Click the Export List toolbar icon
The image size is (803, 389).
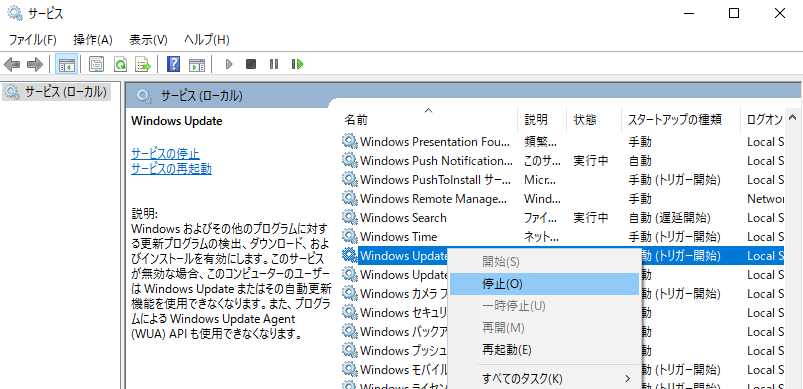coord(143,64)
